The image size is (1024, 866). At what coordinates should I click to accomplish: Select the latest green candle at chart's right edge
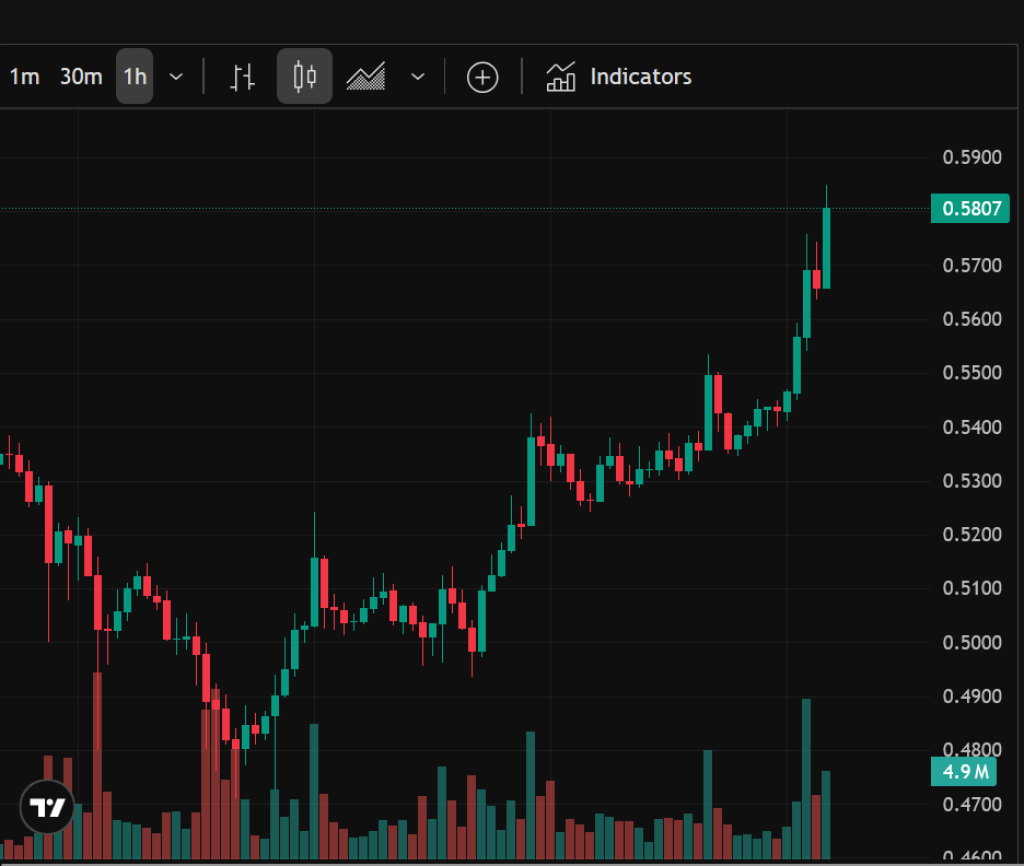pyautogui.click(x=826, y=247)
